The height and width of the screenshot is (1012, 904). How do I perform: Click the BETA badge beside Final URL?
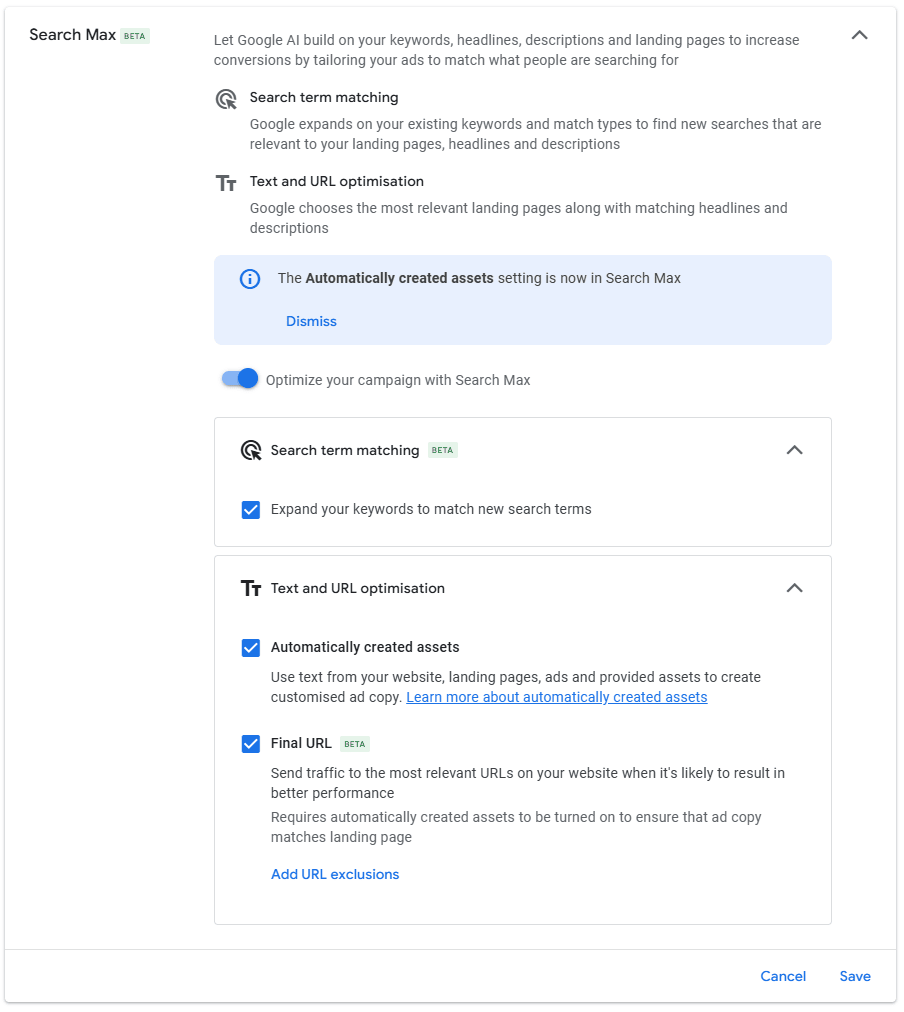[x=355, y=744]
